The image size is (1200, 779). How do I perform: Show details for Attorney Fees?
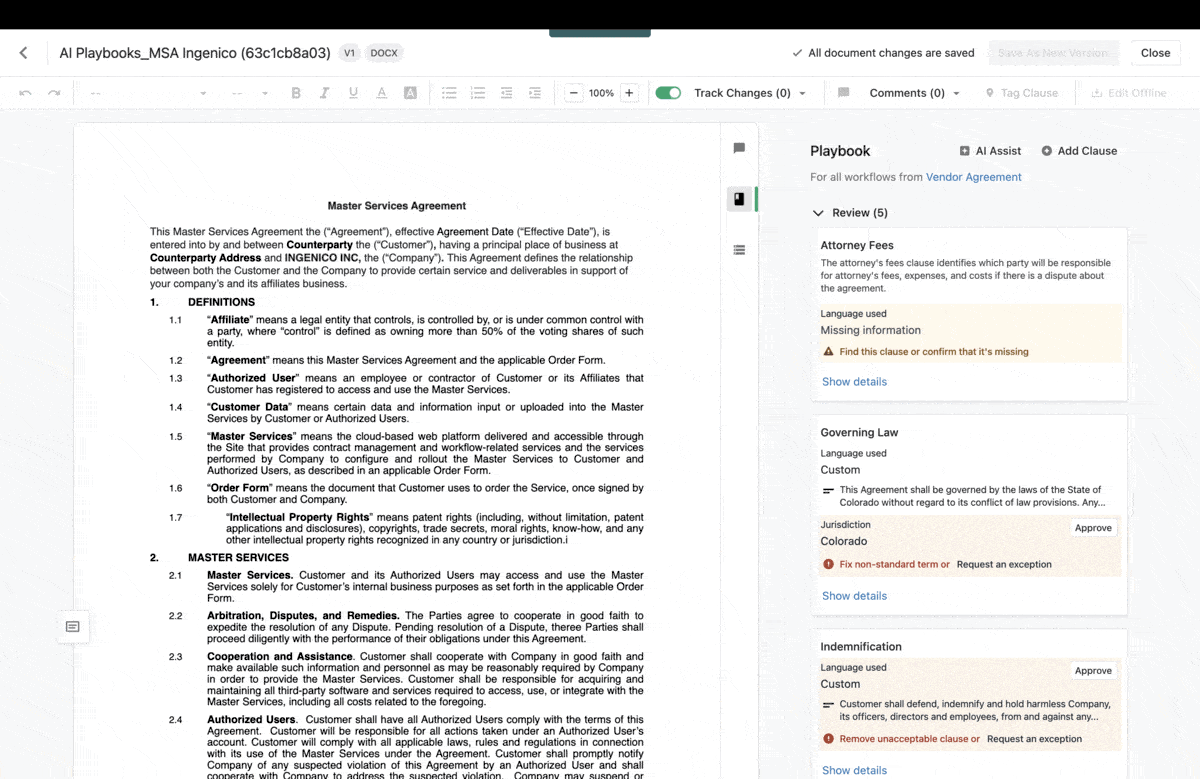click(854, 382)
